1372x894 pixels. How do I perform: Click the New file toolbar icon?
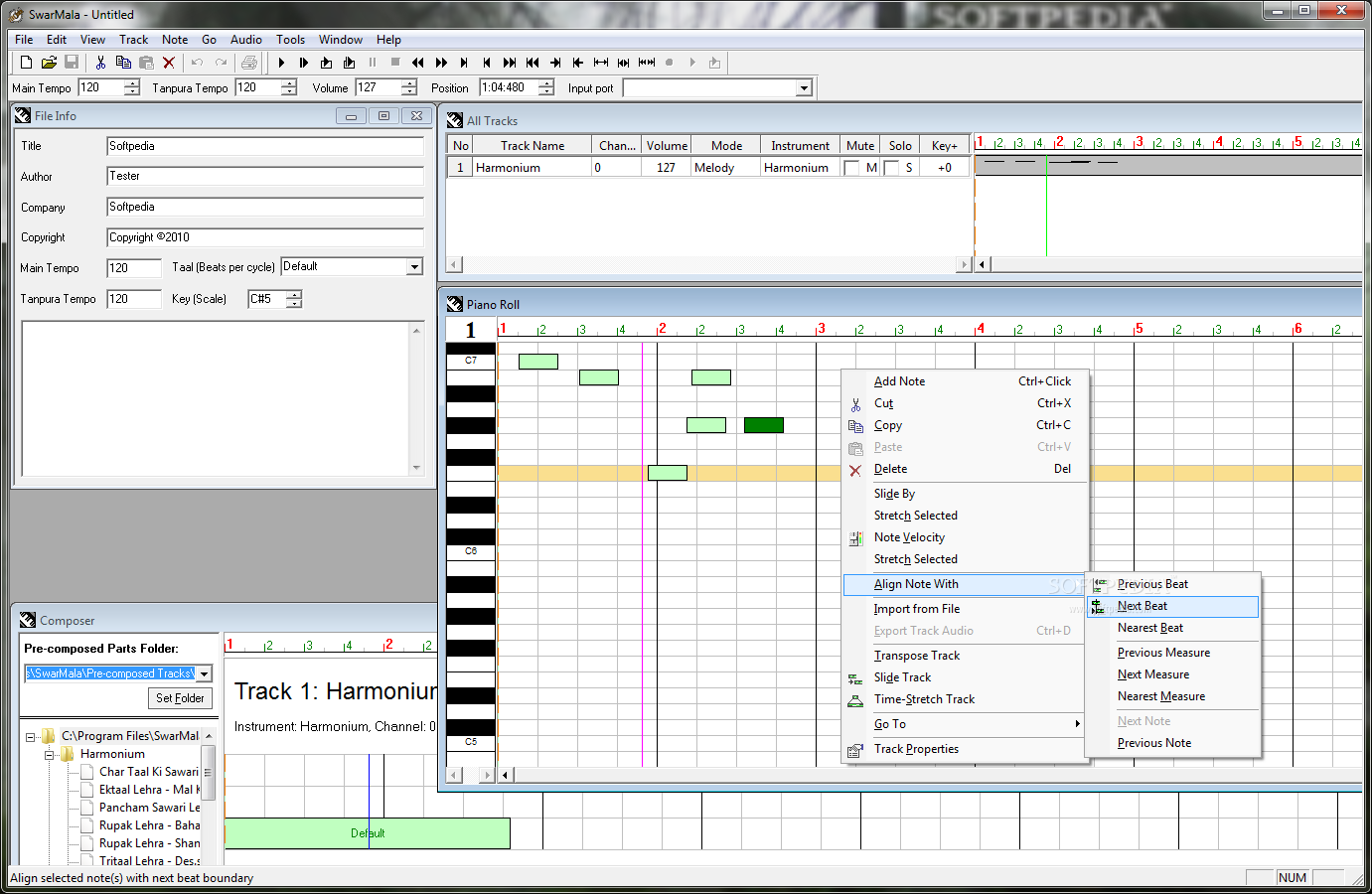[x=27, y=63]
